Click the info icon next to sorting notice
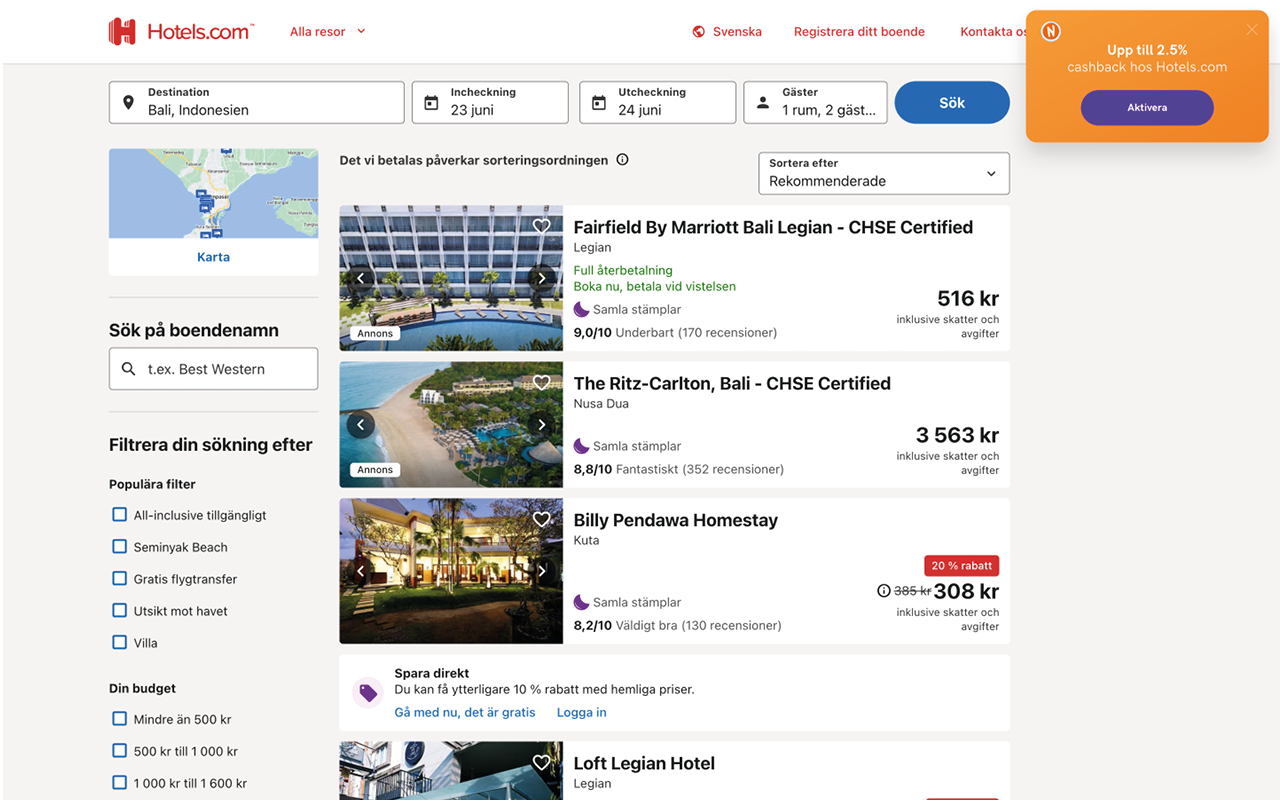This screenshot has height=800, width=1280. [622, 160]
